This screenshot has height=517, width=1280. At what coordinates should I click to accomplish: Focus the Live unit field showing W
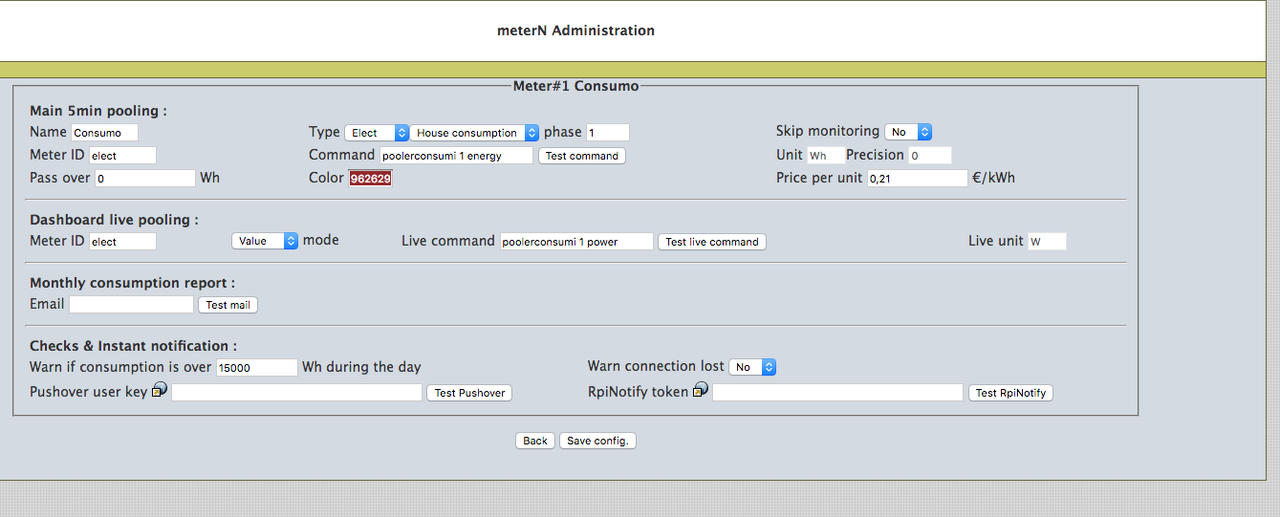(1047, 242)
